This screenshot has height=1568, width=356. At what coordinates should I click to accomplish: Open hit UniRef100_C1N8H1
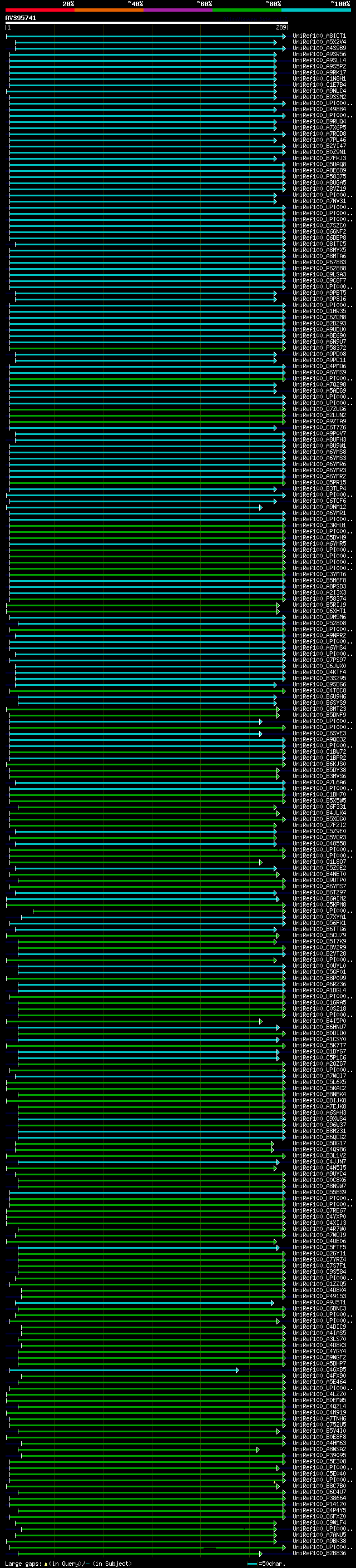tap(319, 78)
